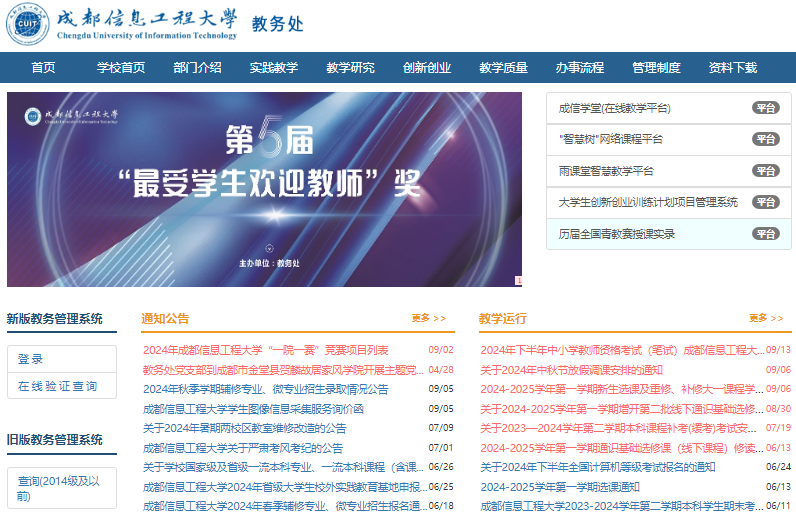Open 增开第二批线下通识基础选修 notice
The image size is (796, 527).
[622, 409]
